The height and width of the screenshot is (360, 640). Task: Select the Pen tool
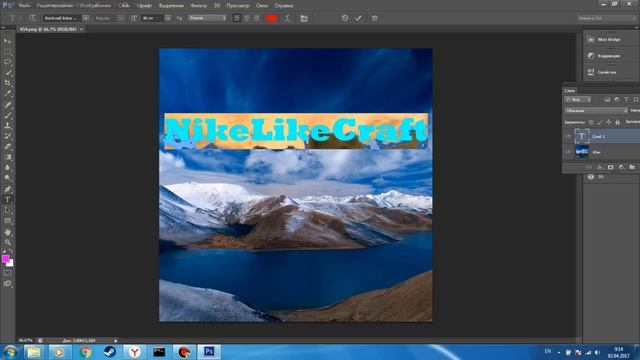click(x=7, y=189)
